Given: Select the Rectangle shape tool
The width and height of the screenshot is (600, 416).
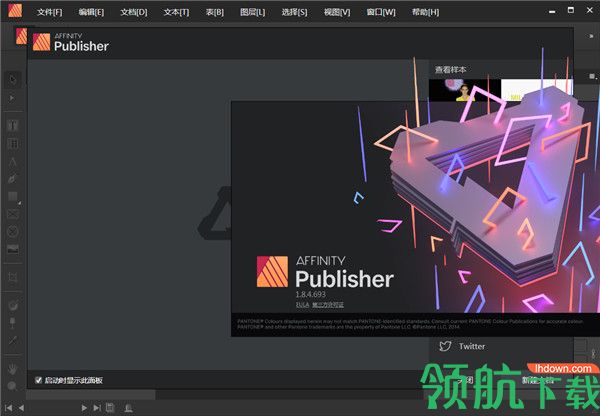Looking at the screenshot, I should [x=13, y=196].
